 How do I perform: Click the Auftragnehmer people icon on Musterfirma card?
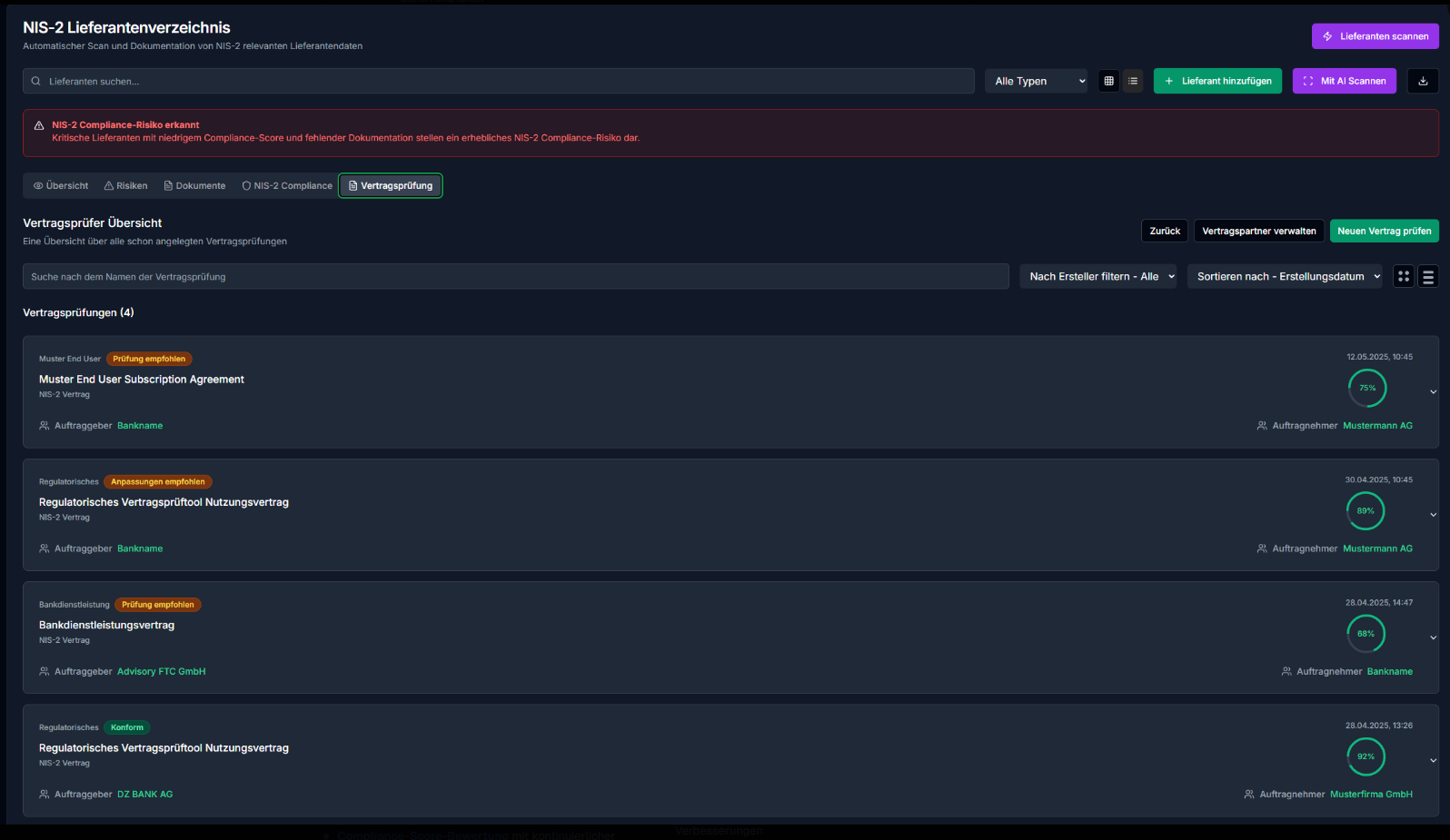click(1249, 794)
